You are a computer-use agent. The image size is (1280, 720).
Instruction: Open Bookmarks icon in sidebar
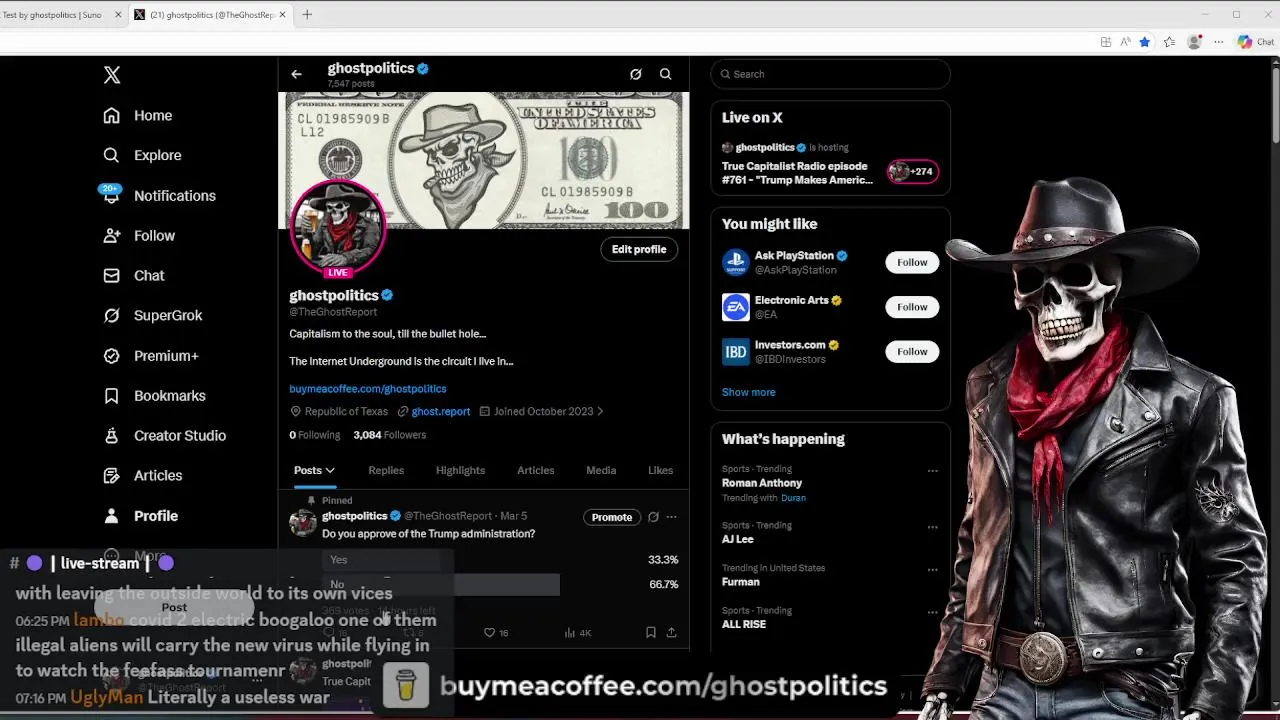[x=112, y=396]
